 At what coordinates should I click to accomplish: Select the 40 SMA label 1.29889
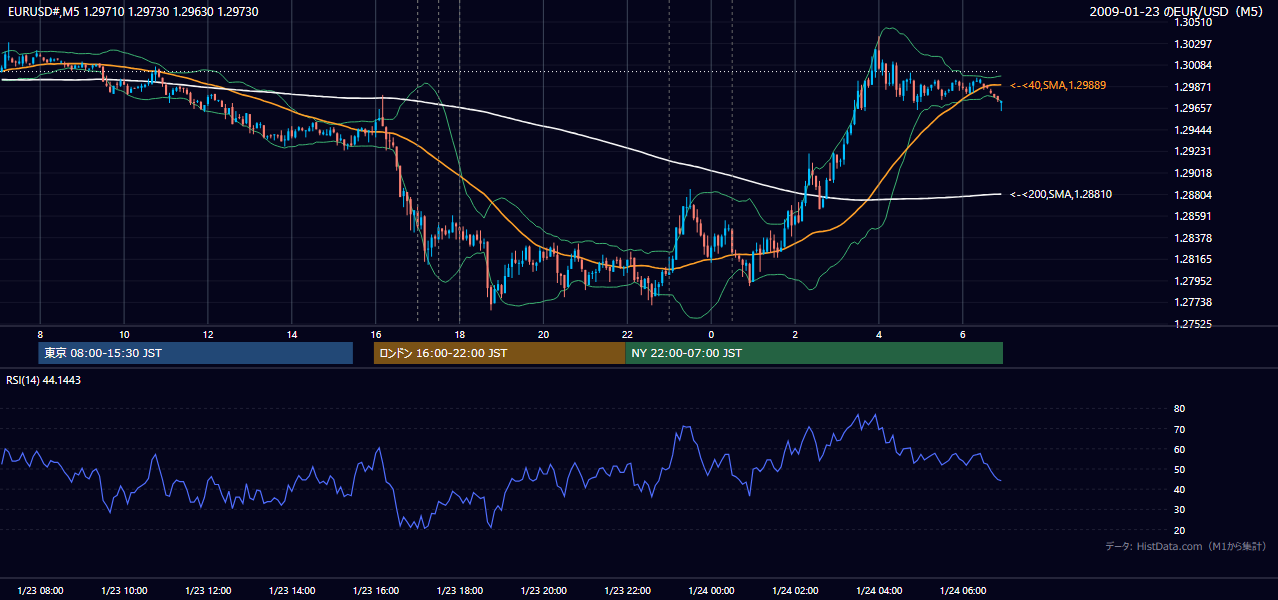tap(1059, 86)
